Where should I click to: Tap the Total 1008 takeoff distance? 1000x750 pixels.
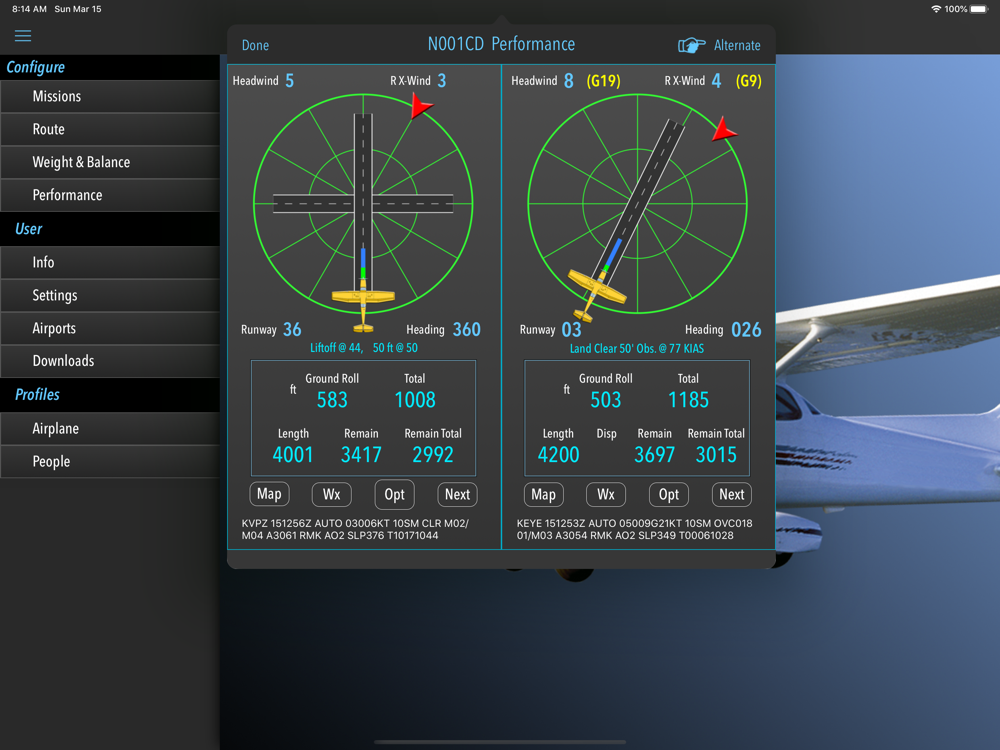(x=415, y=400)
